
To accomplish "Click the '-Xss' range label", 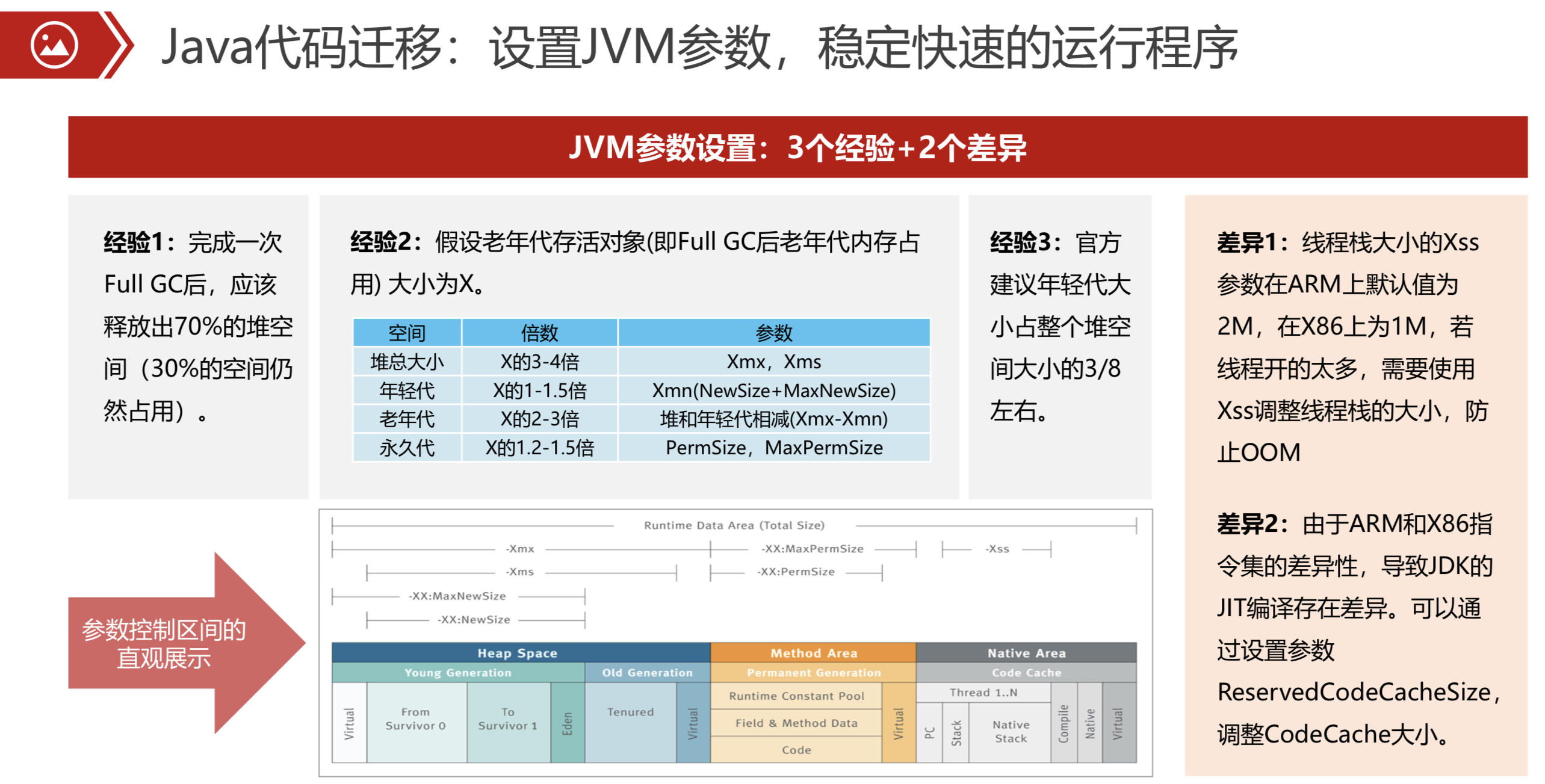I will pos(997,549).
